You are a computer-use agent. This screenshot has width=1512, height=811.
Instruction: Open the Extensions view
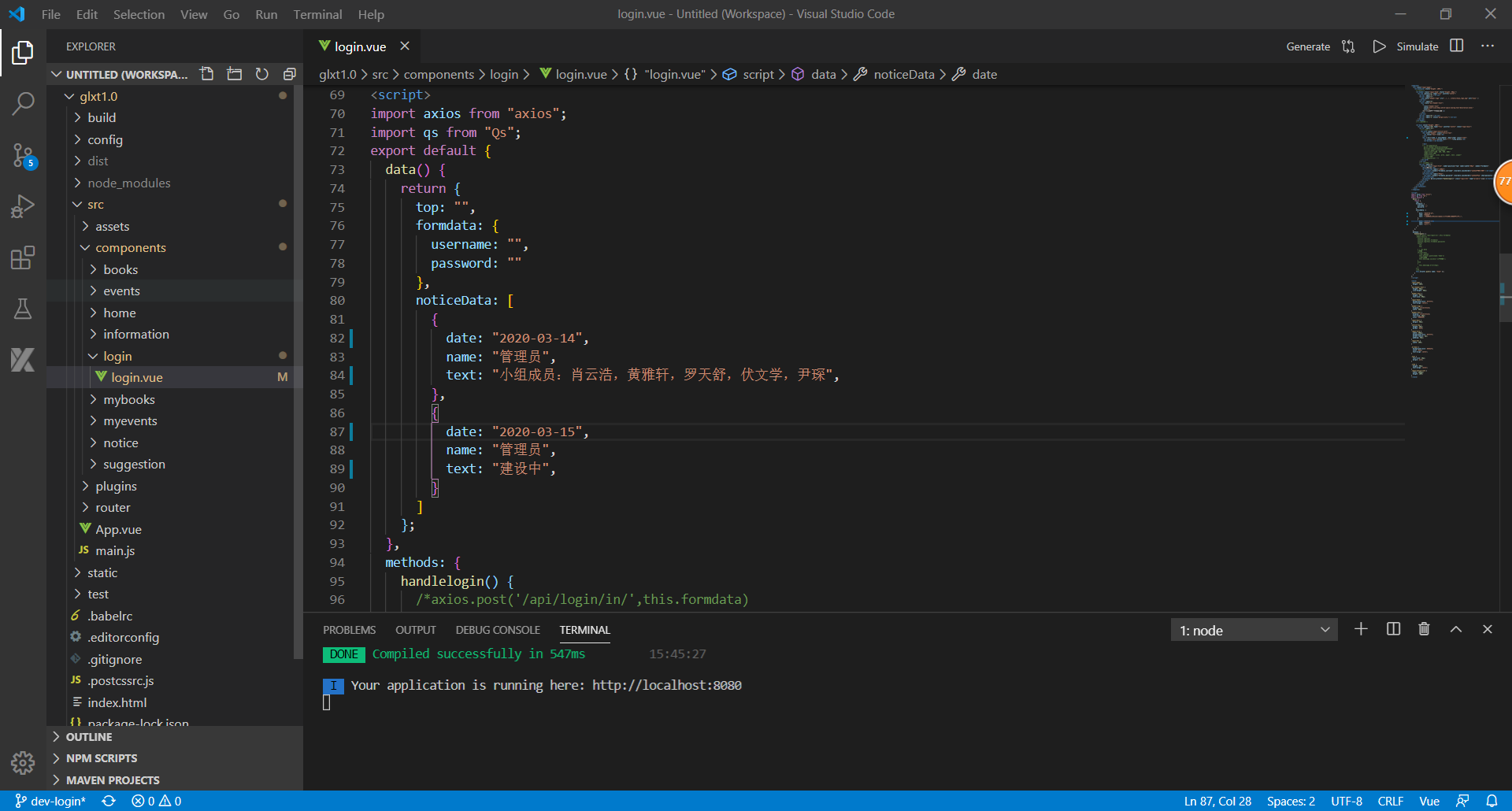[x=23, y=257]
